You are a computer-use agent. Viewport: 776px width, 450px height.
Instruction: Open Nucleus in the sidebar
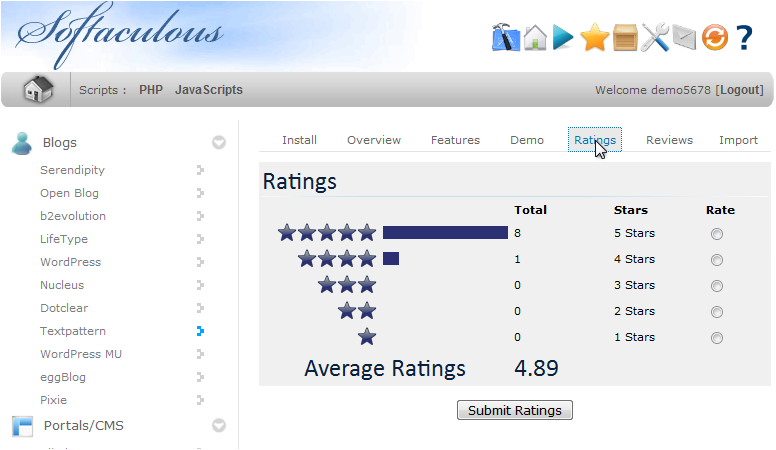tap(62, 285)
